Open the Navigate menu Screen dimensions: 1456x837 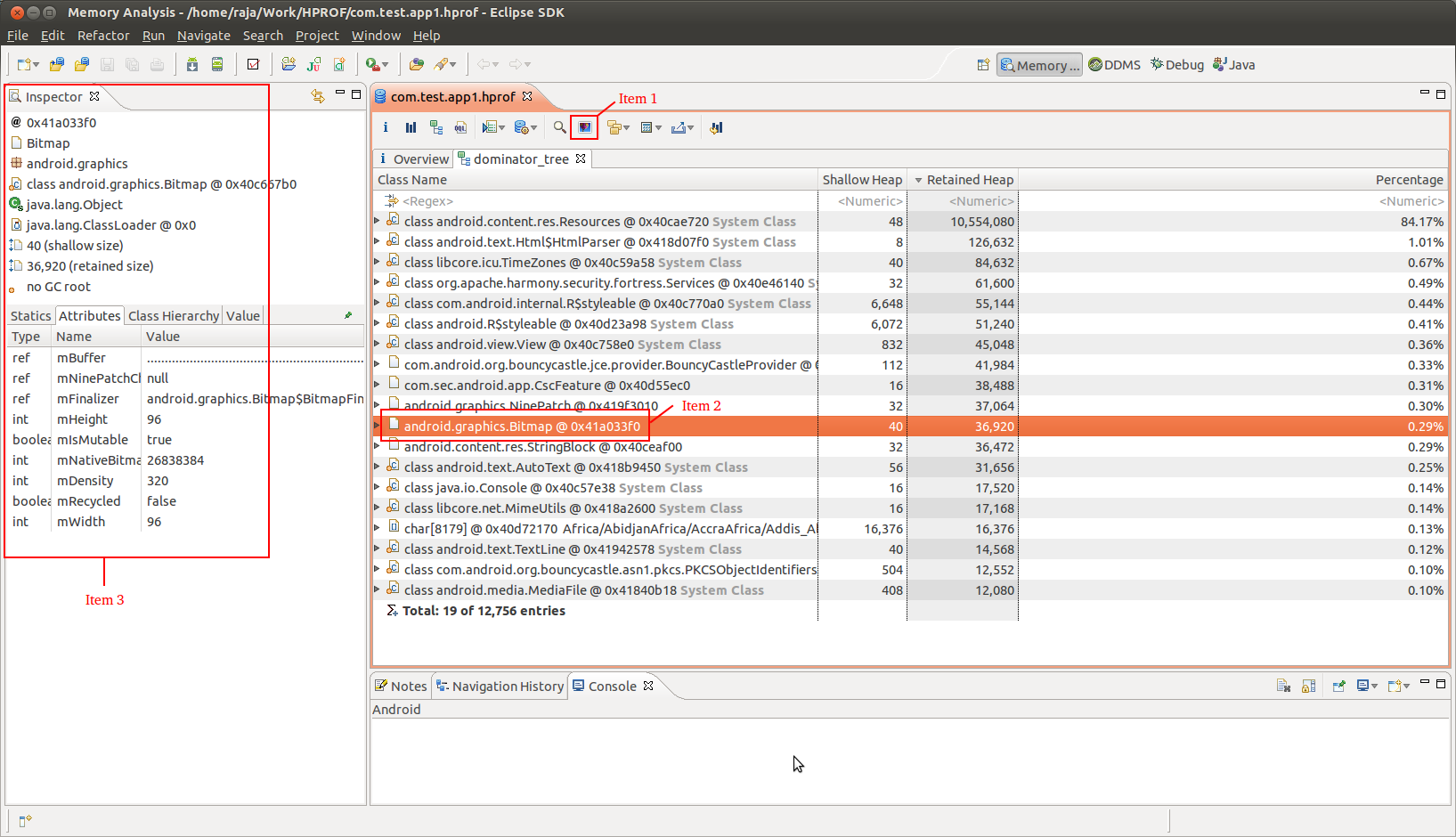pos(203,36)
